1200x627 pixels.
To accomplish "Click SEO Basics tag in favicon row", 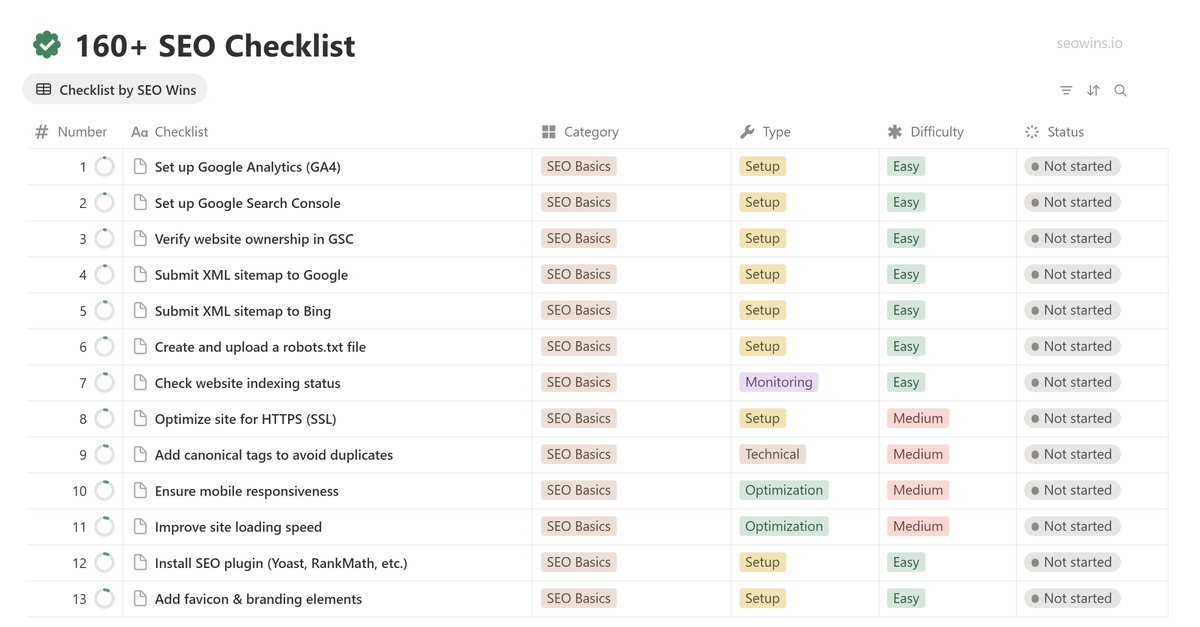I will [578, 598].
